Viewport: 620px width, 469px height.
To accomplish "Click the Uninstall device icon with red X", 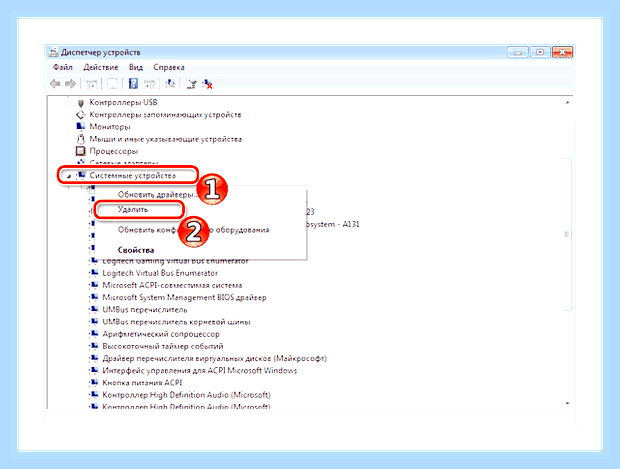I will pyautogui.click(x=208, y=84).
